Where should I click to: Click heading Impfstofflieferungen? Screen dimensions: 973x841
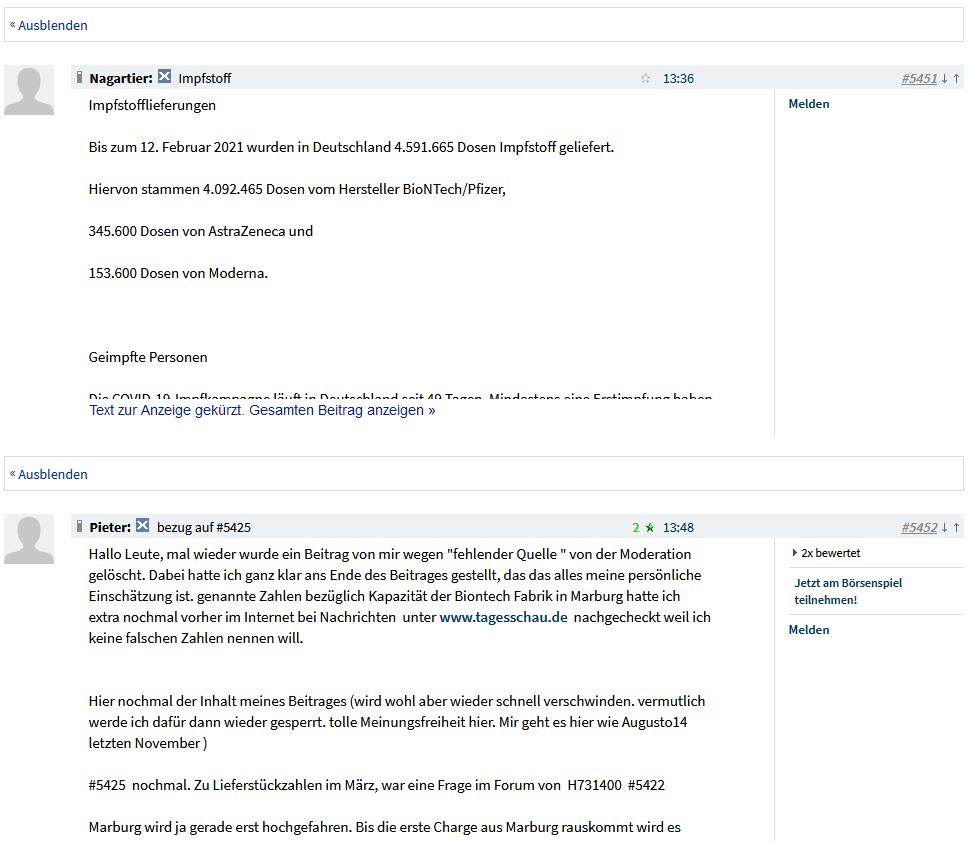152,105
